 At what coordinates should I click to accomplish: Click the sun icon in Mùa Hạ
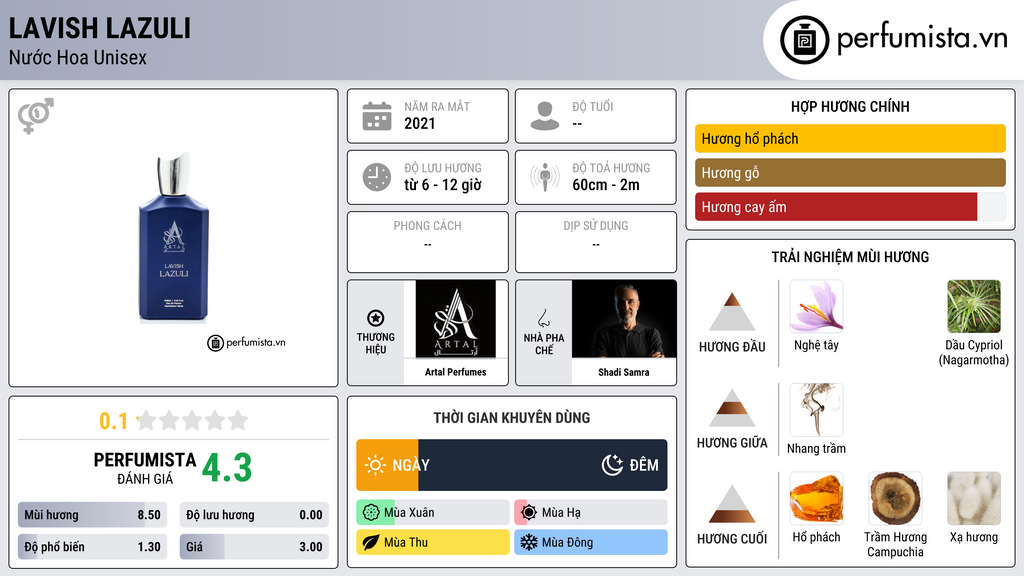529,513
